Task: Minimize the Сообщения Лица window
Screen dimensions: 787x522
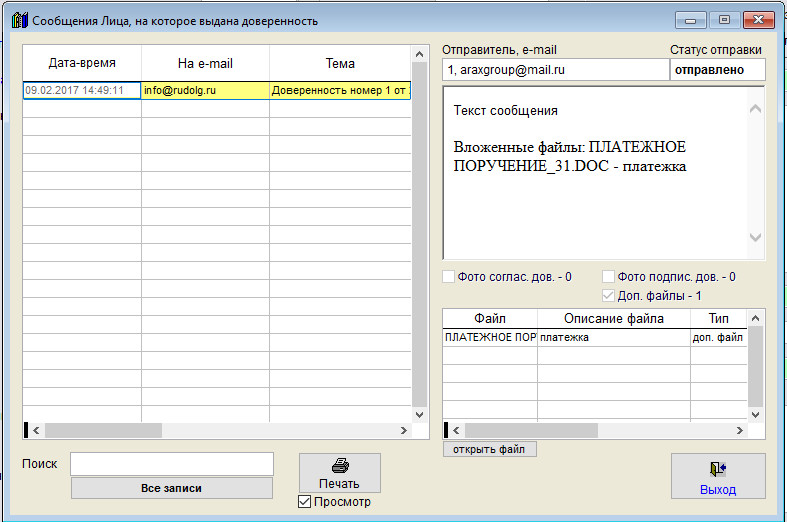Action: pos(691,20)
